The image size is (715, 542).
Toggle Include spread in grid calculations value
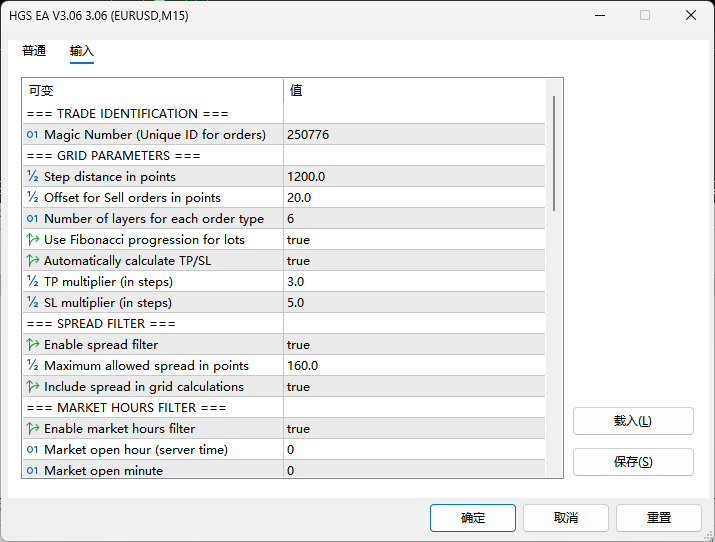click(298, 387)
